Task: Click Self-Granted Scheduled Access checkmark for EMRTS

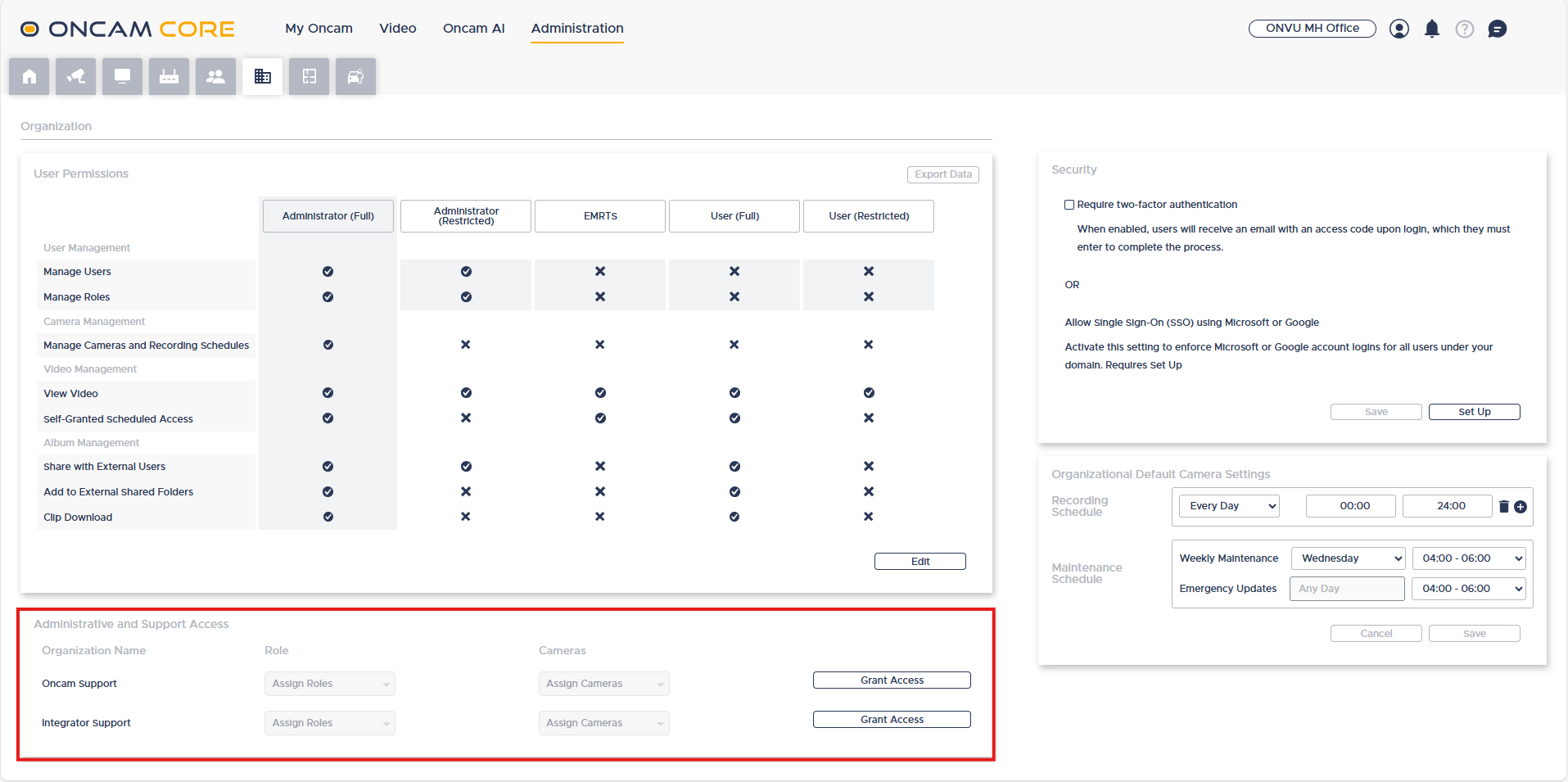Action: (x=600, y=418)
